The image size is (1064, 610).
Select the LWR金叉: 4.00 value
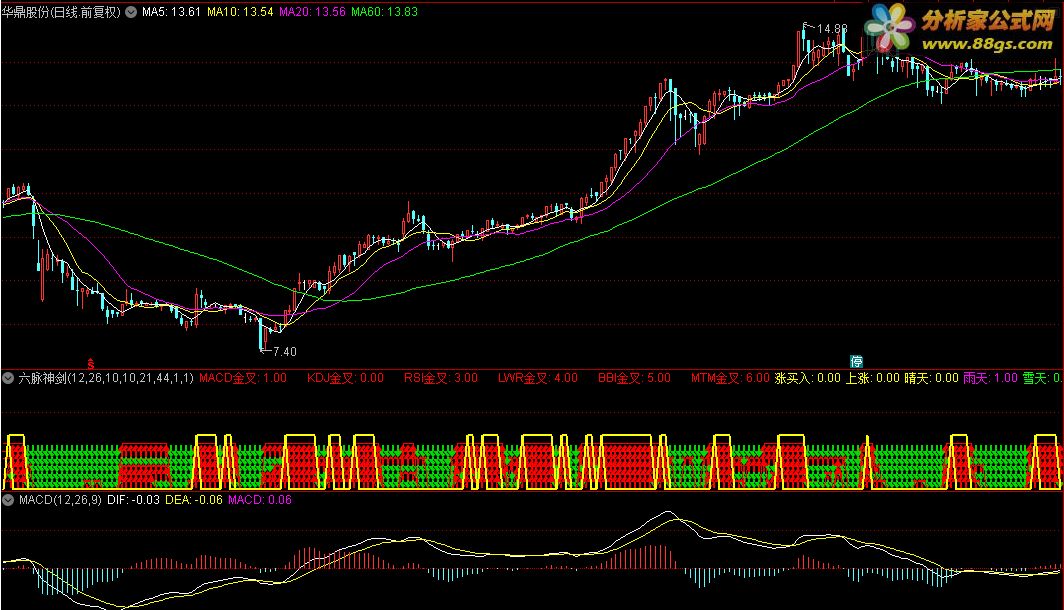tap(538, 378)
